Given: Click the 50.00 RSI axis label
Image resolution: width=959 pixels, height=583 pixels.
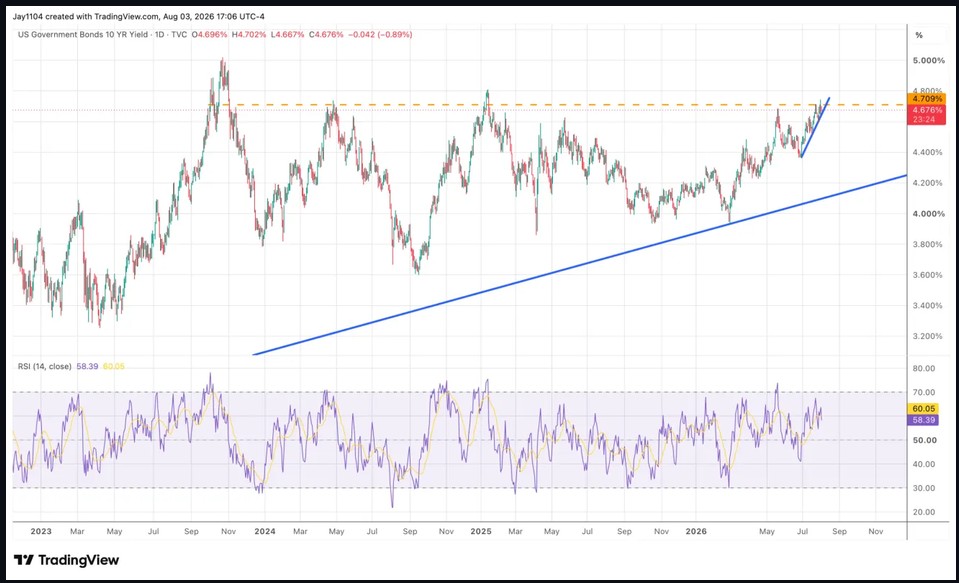Looking at the screenshot, I should (924, 440).
